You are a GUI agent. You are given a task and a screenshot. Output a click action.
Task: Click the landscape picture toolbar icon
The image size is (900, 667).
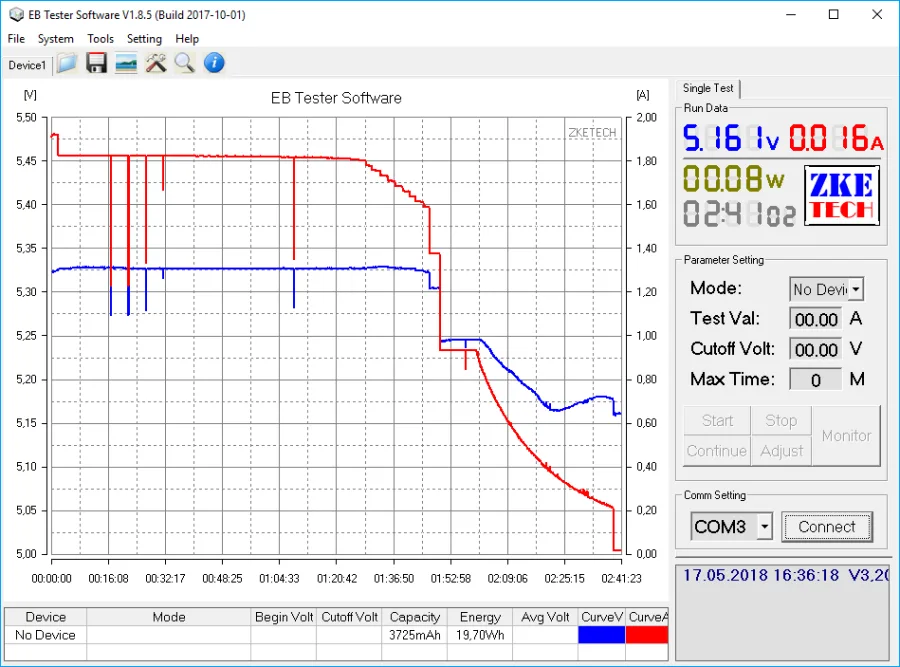(126, 64)
